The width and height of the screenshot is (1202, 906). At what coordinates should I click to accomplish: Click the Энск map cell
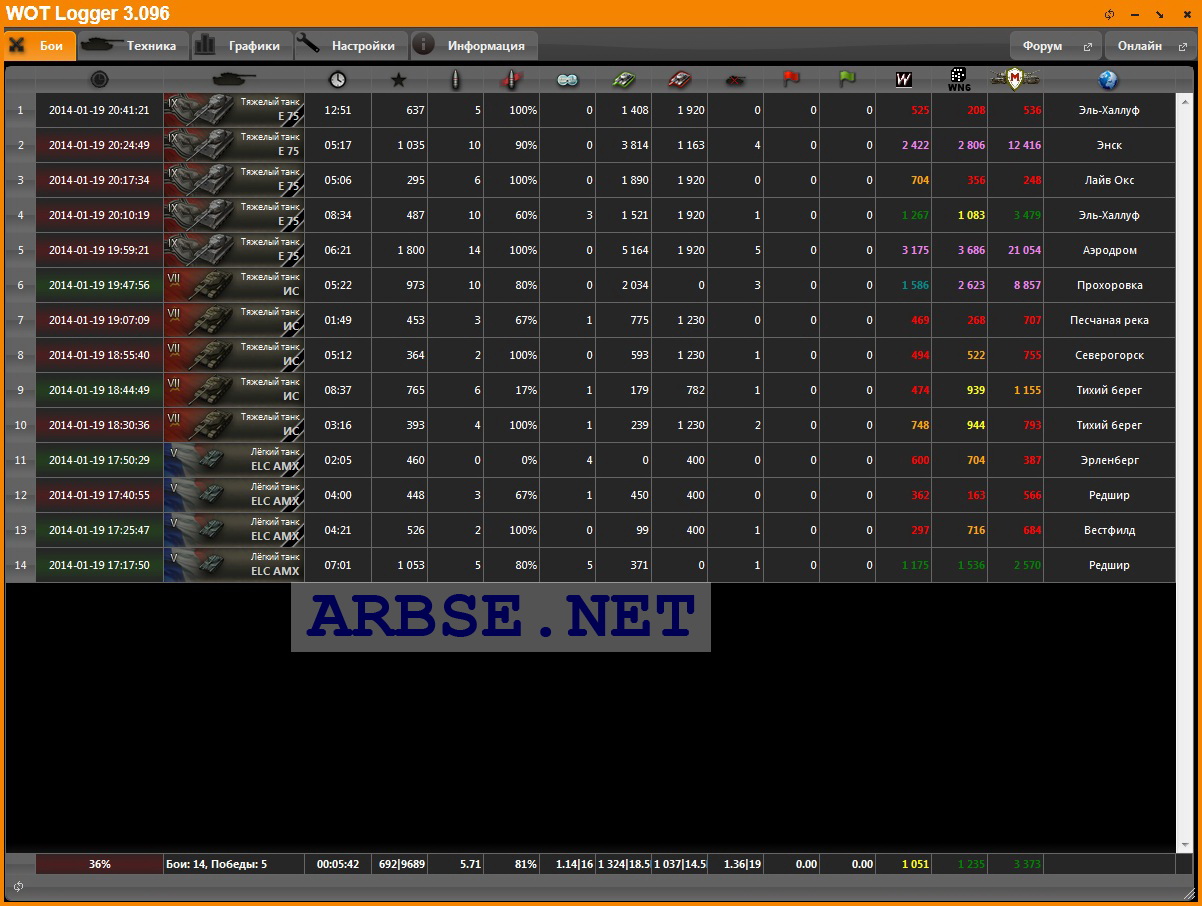(x=1109, y=145)
